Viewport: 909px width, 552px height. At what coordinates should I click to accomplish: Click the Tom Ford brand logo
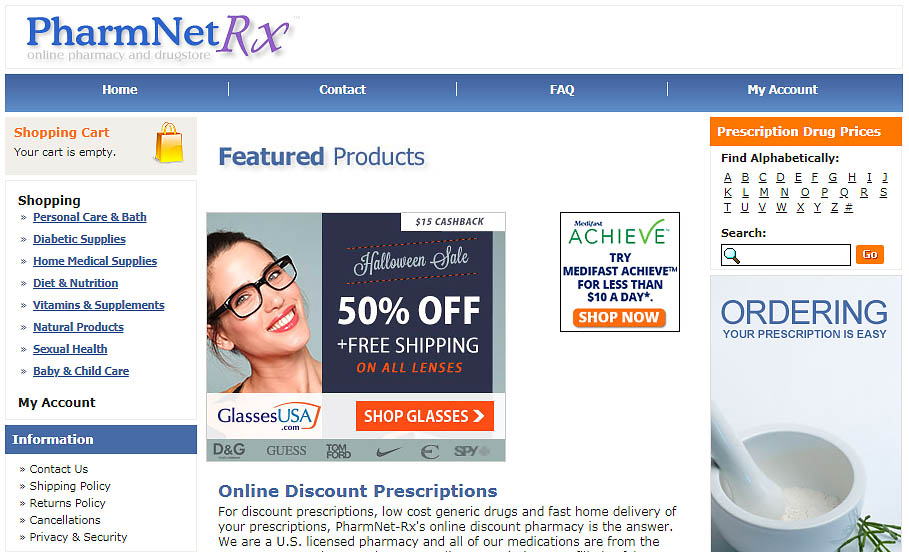point(338,451)
